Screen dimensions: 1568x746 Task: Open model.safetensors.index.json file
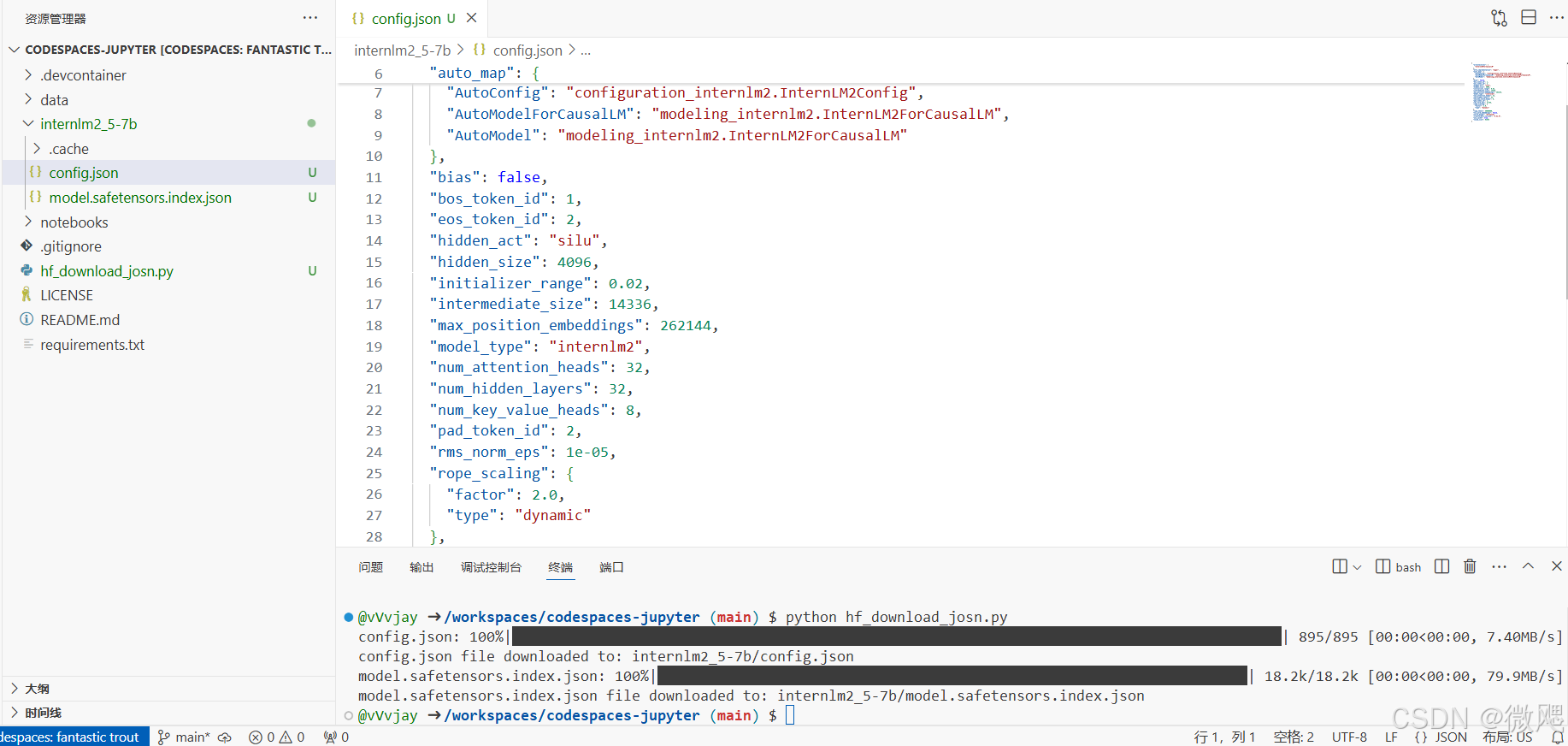[x=169, y=198]
